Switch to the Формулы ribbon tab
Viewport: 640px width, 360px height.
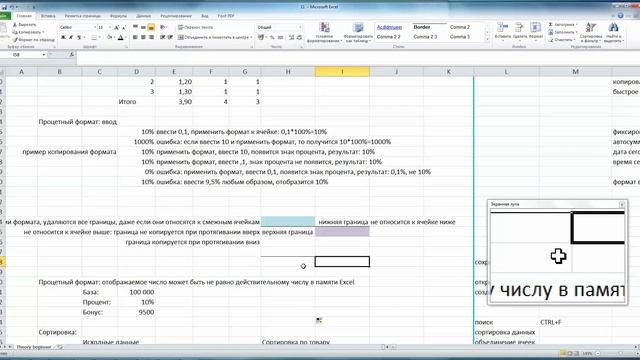pyautogui.click(x=118, y=16)
